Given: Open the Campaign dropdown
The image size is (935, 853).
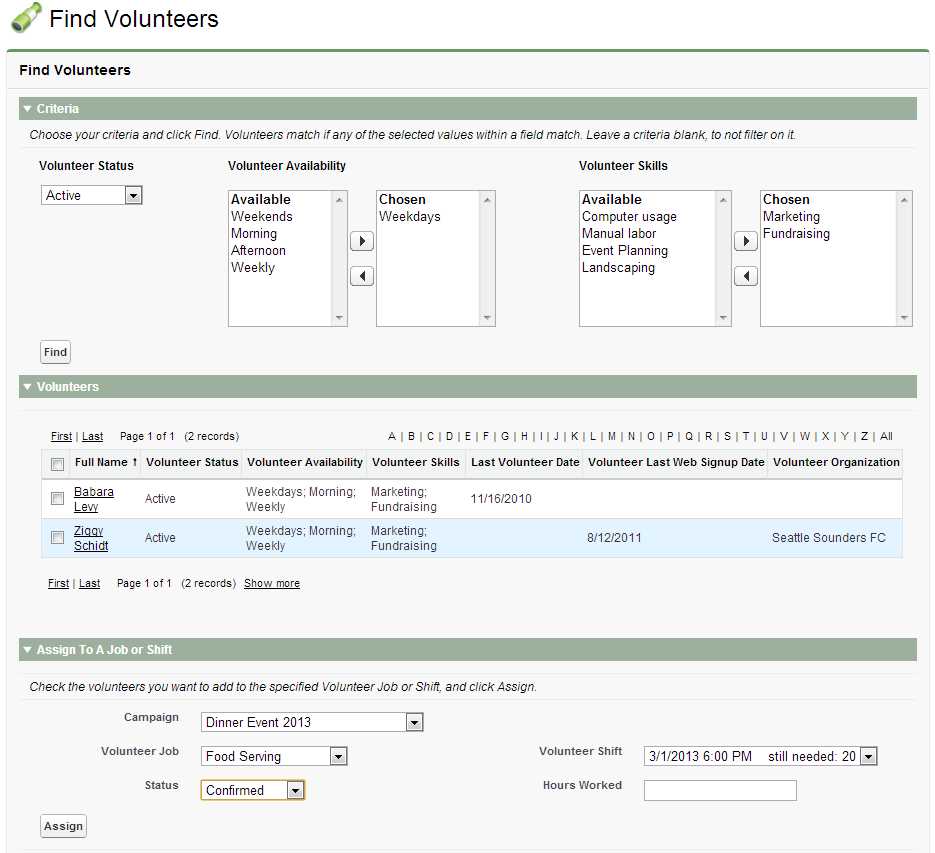Looking at the screenshot, I should click(313, 722).
